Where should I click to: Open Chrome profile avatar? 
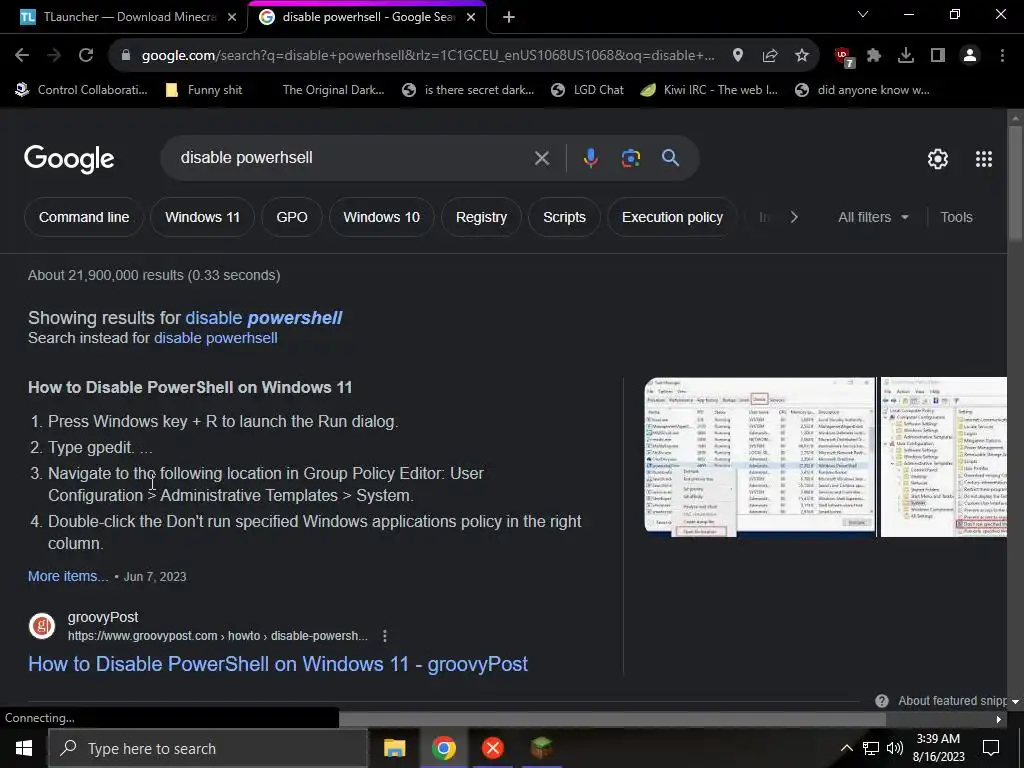point(970,56)
